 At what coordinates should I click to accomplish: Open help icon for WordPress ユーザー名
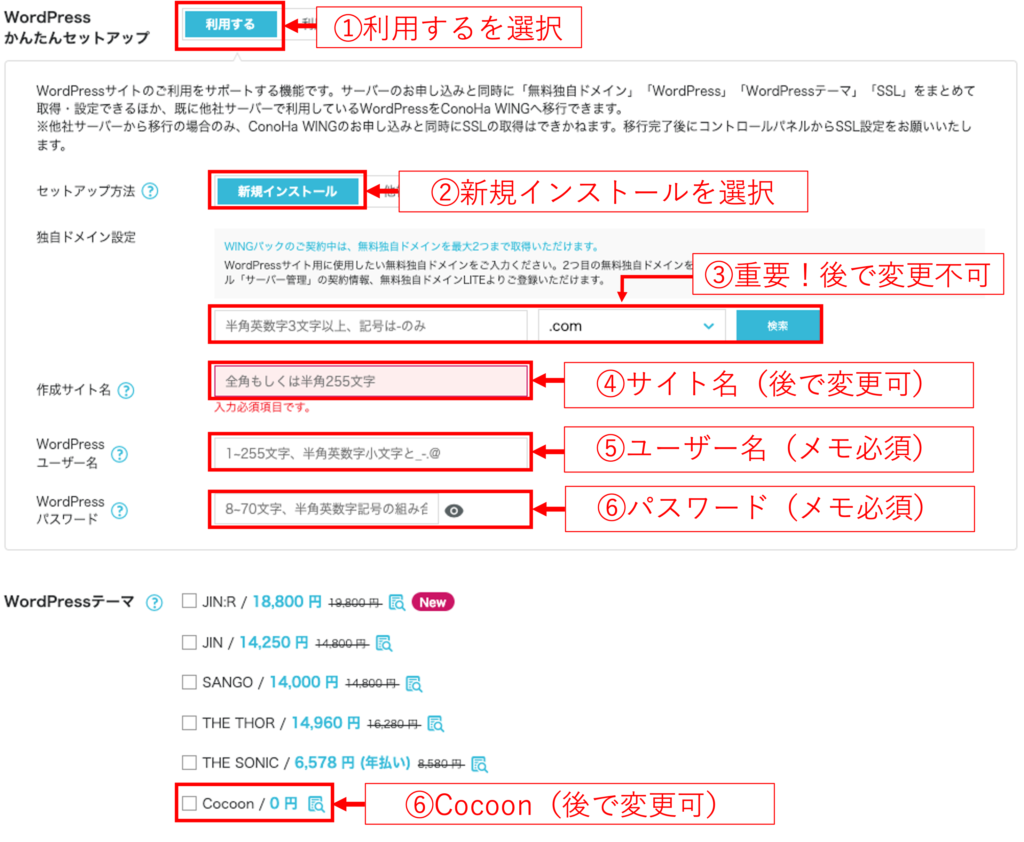[120, 454]
